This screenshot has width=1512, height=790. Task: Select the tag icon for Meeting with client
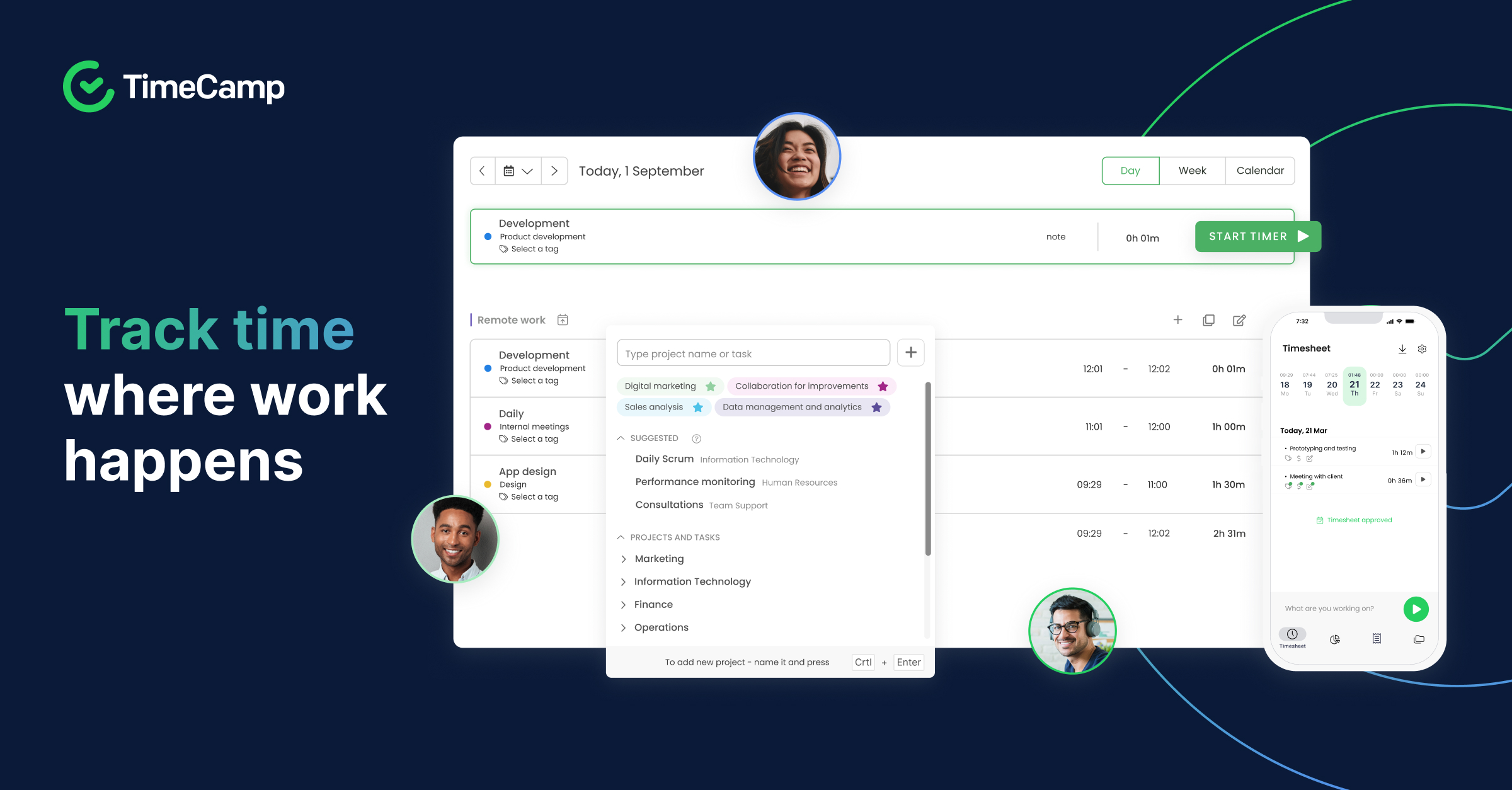pyautogui.click(x=1288, y=486)
